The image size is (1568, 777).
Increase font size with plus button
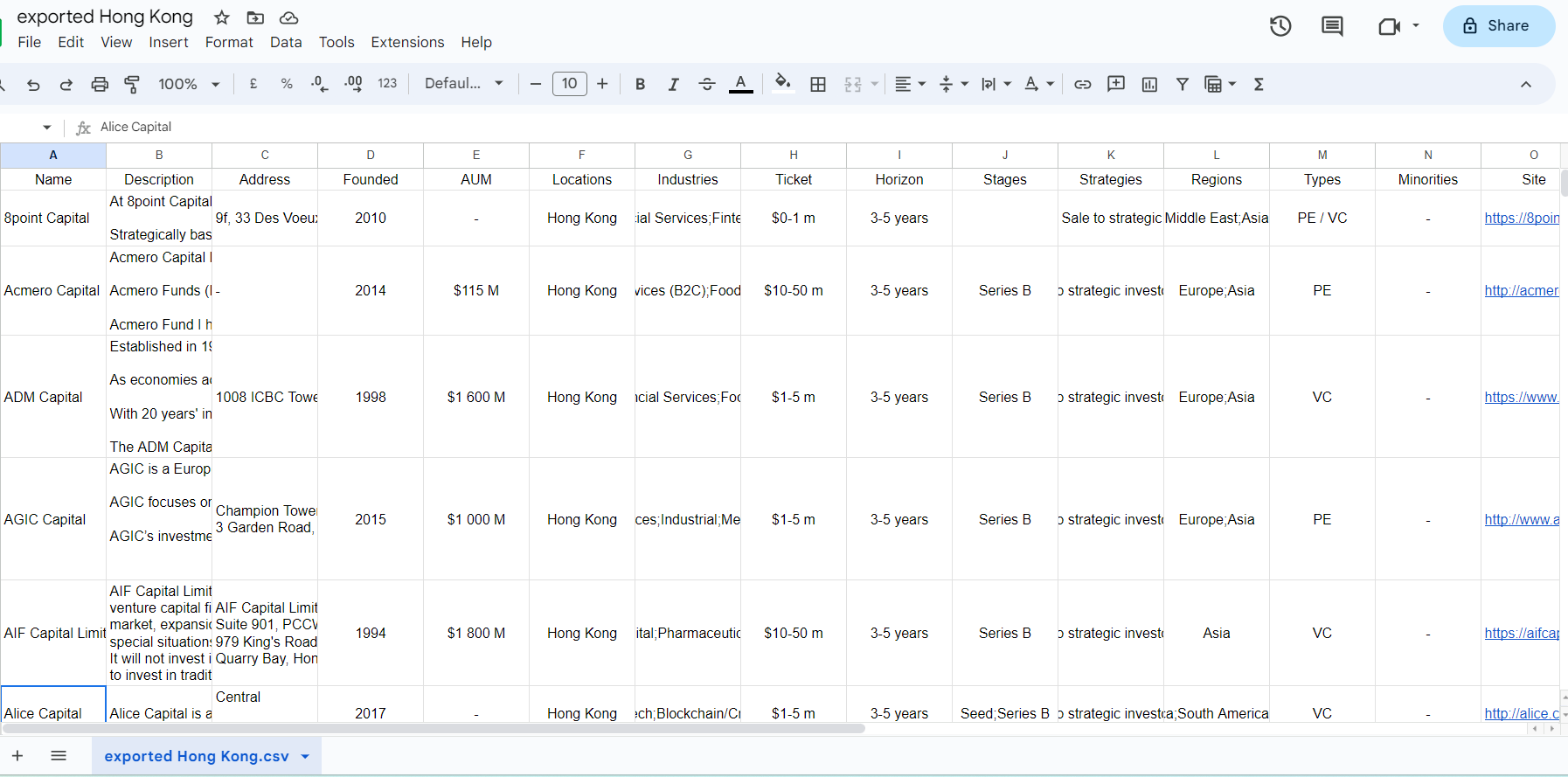coord(602,84)
